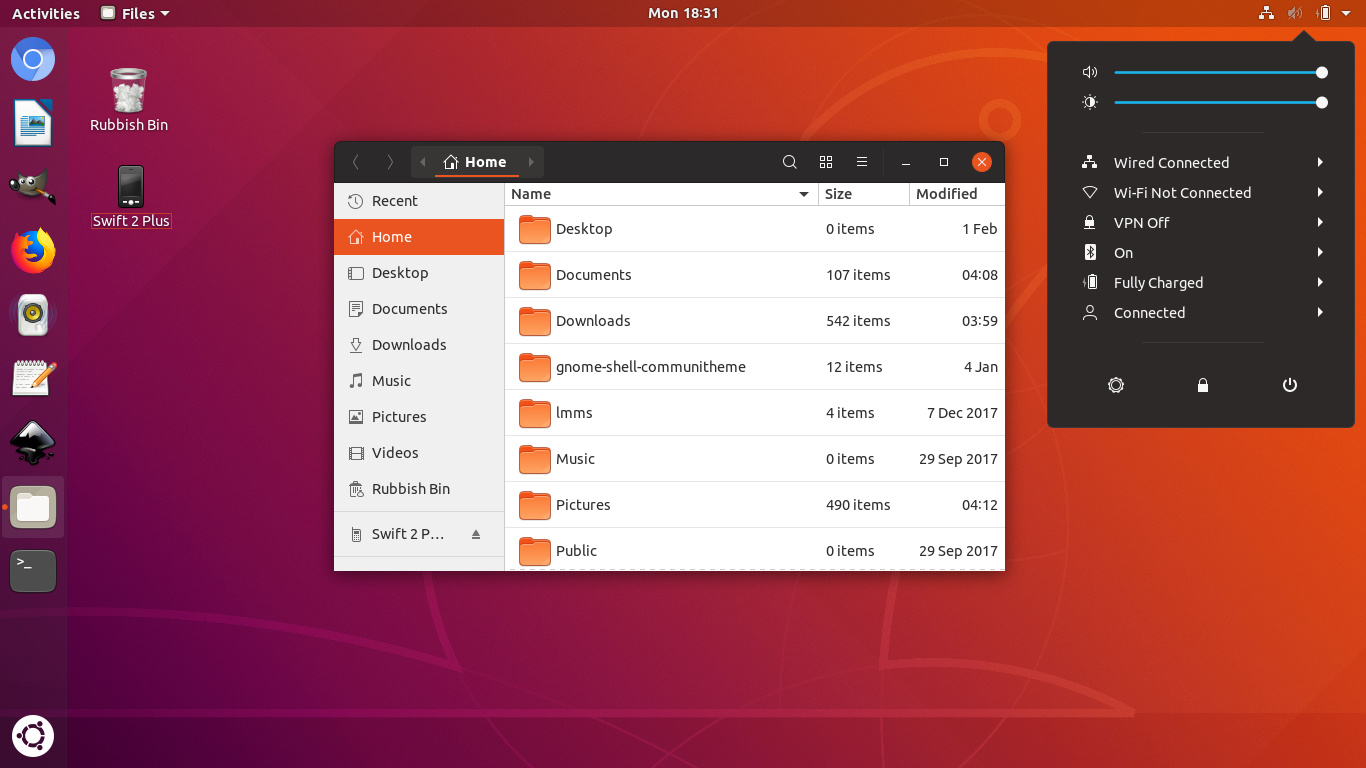Click Activities in the top bar
The width and height of the screenshot is (1366, 768).
tap(45, 13)
